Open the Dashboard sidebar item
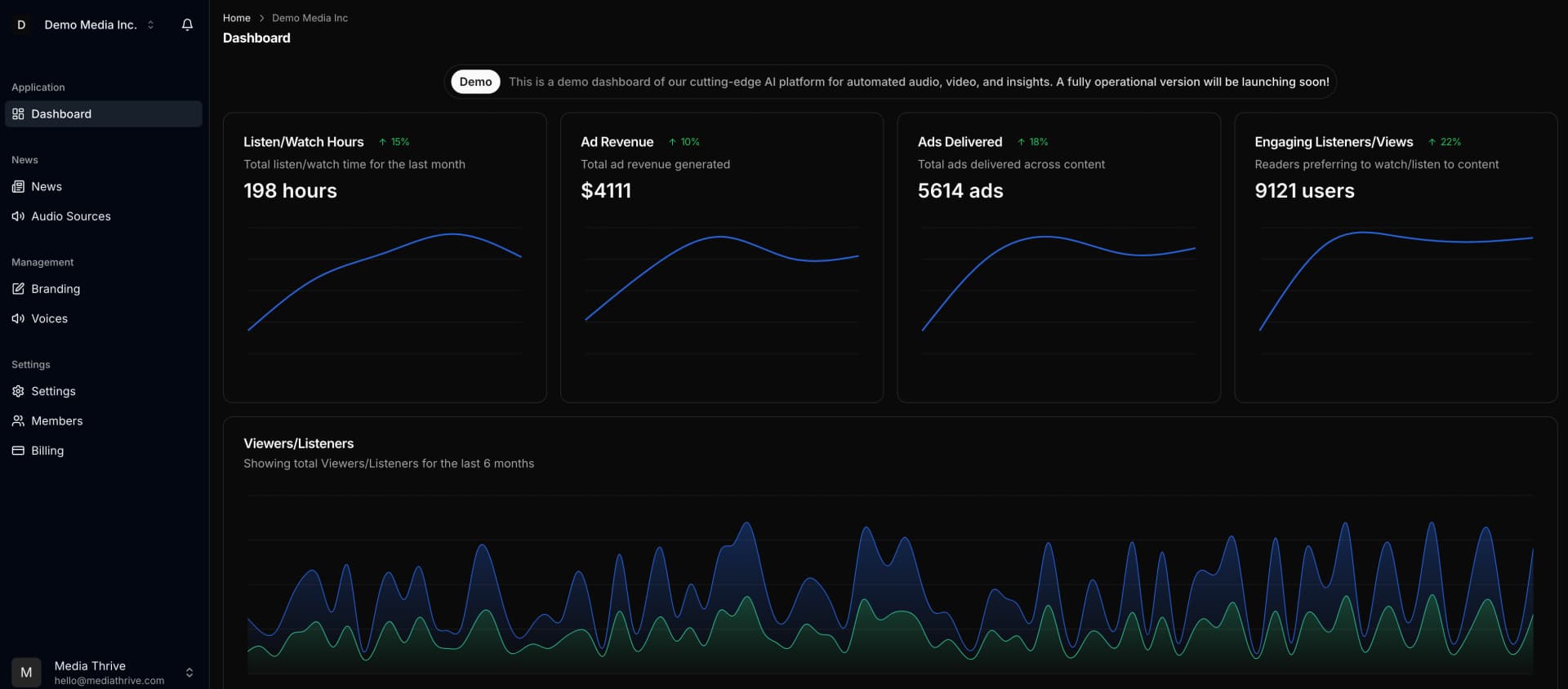This screenshot has height=689, width=1568. (x=104, y=114)
